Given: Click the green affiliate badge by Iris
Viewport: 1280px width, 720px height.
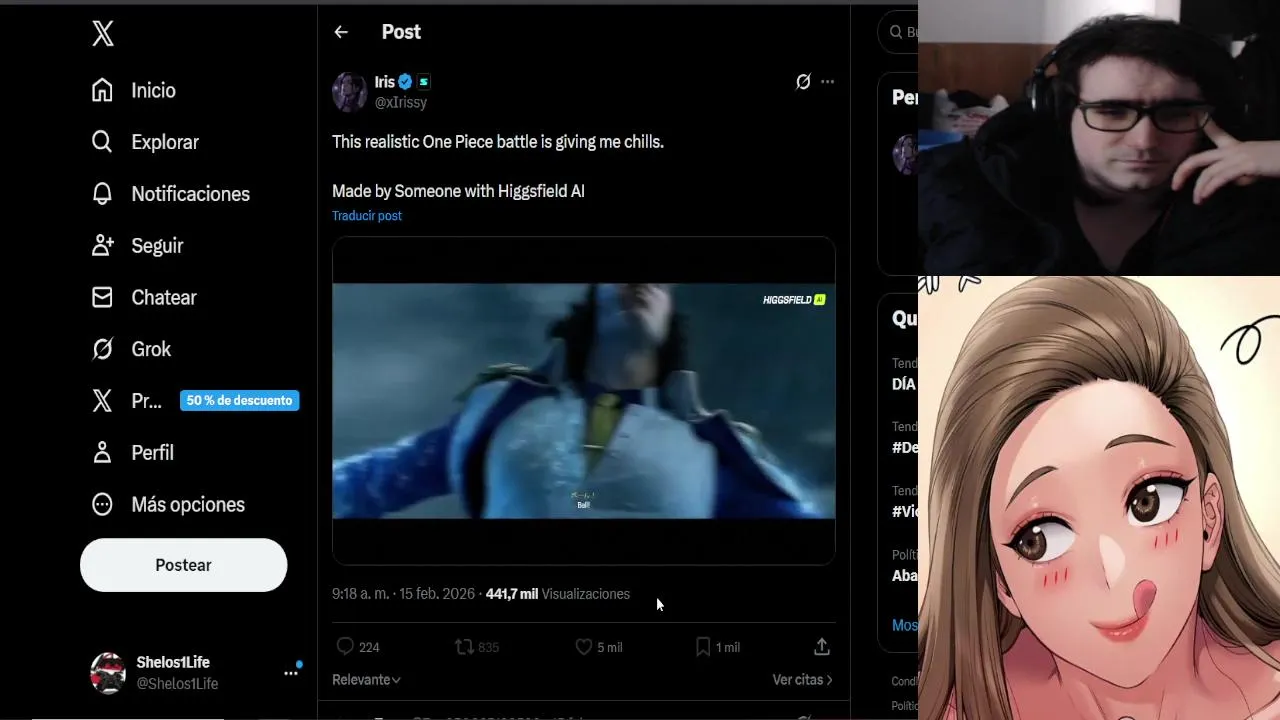Looking at the screenshot, I should [424, 82].
